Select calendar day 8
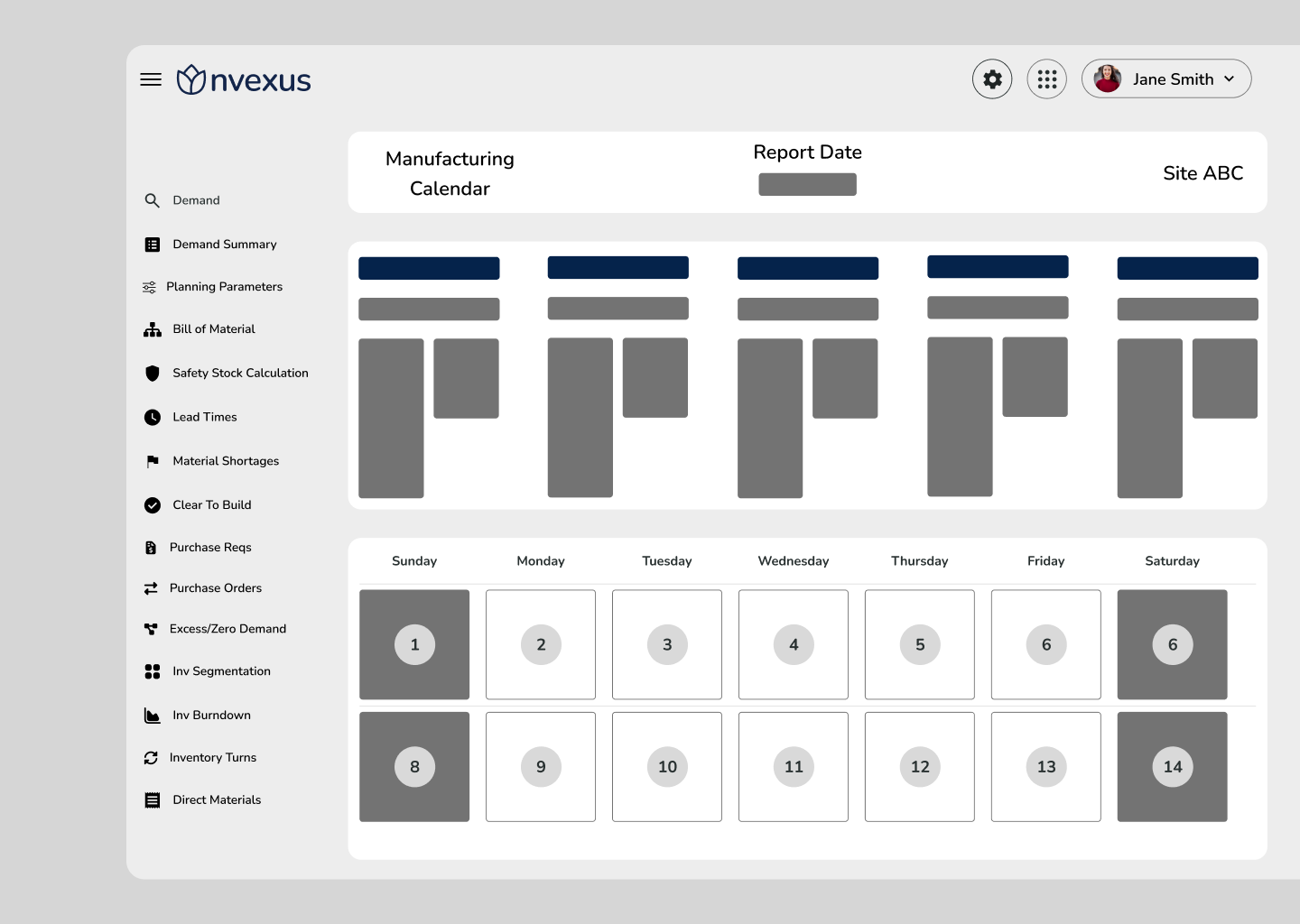The height and width of the screenshot is (924, 1300). (x=414, y=767)
